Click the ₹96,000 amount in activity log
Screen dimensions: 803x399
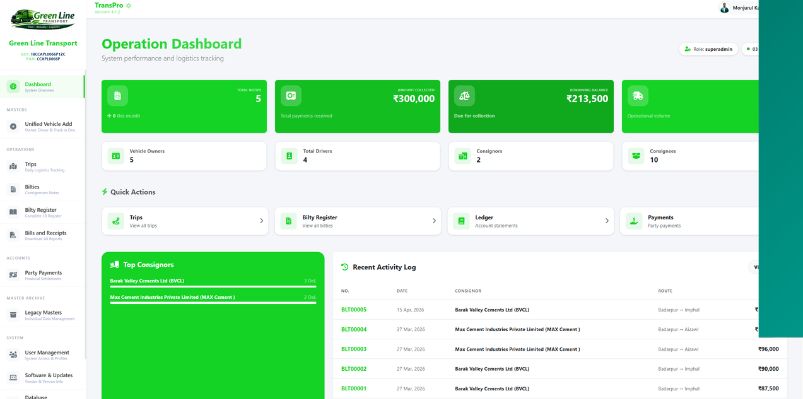[768, 349]
